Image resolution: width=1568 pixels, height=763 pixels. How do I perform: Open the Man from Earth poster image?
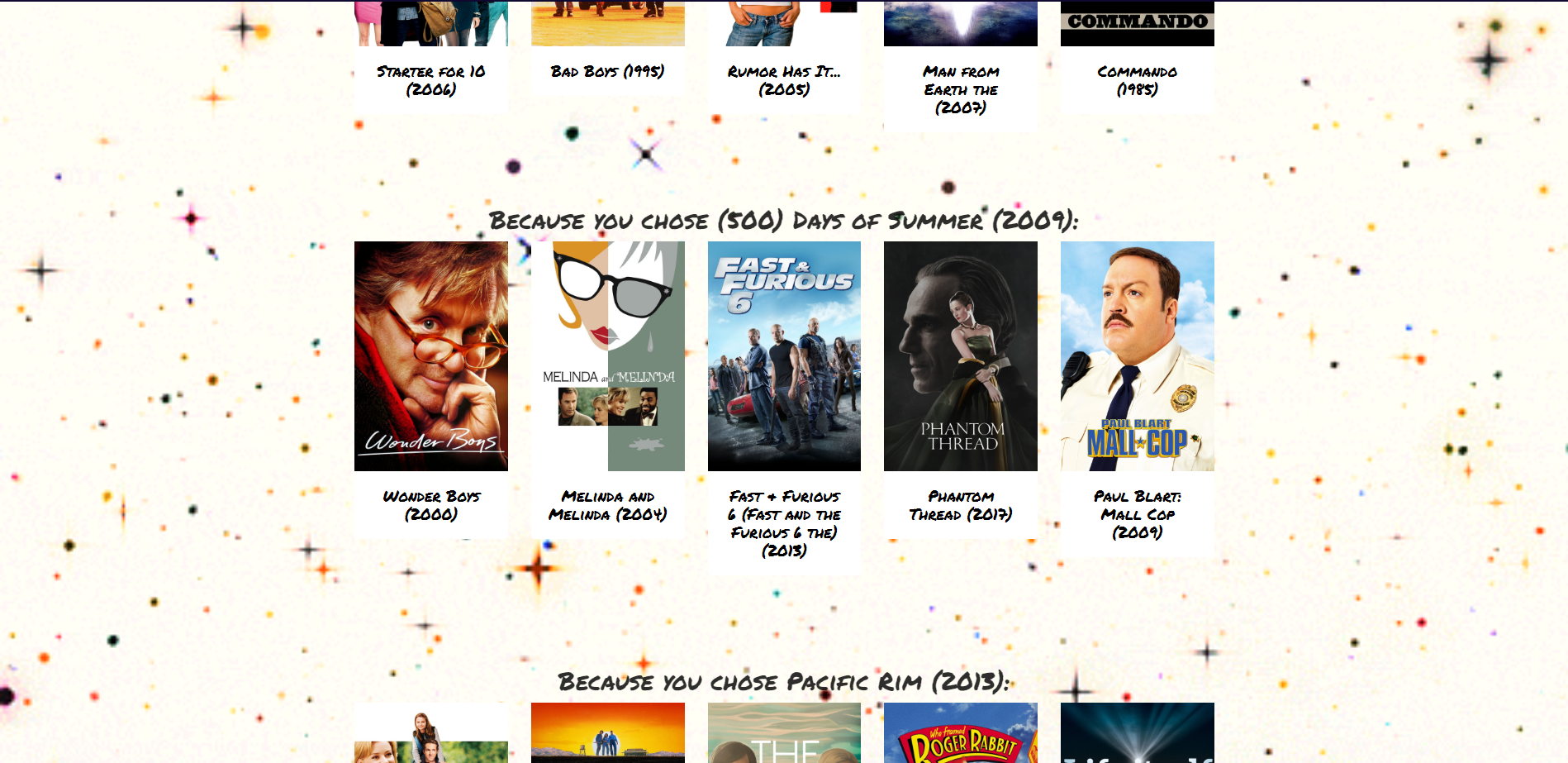pyautogui.click(x=961, y=23)
